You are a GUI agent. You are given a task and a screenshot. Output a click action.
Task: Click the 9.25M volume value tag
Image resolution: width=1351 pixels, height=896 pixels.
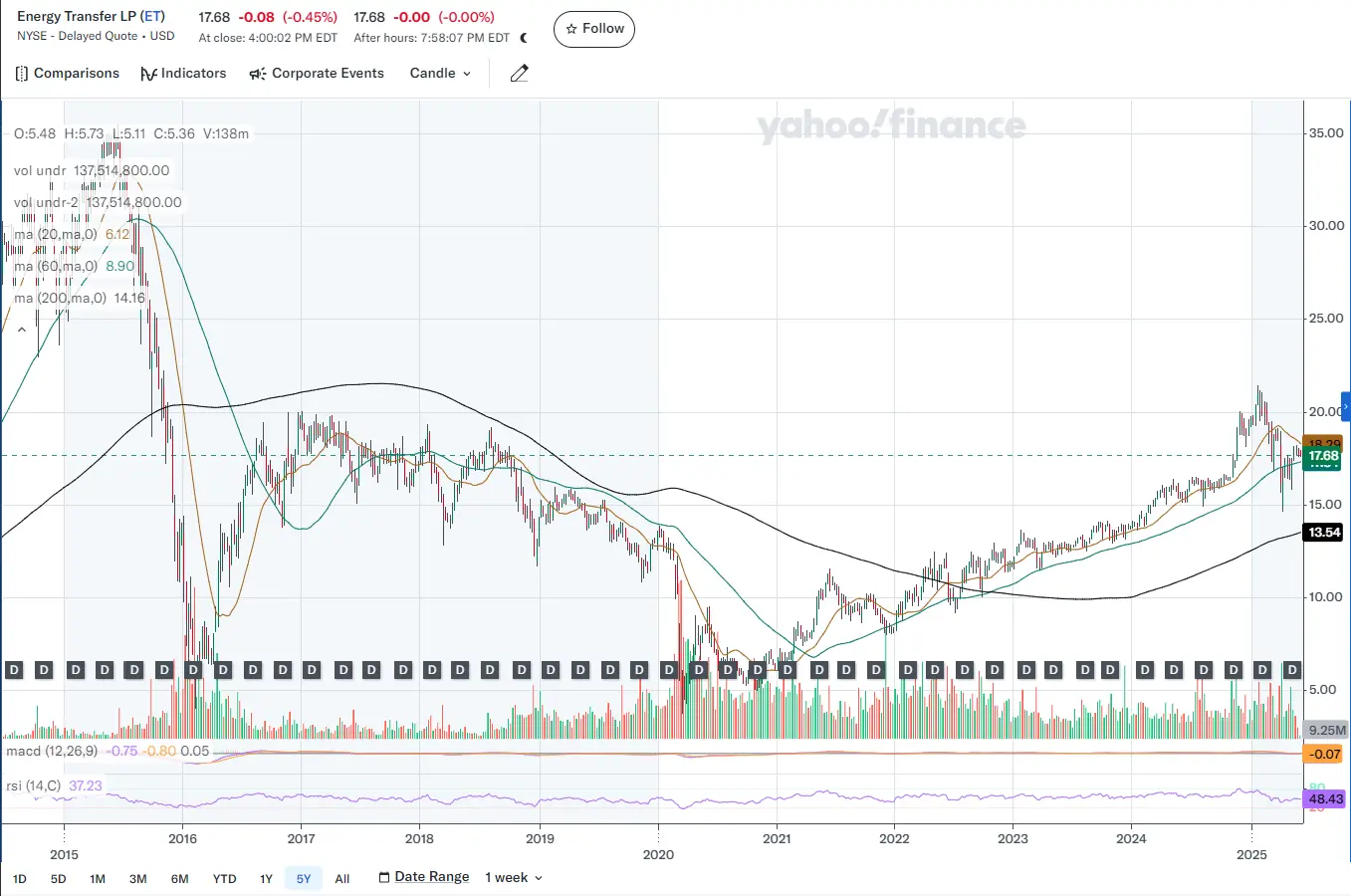point(1327,730)
